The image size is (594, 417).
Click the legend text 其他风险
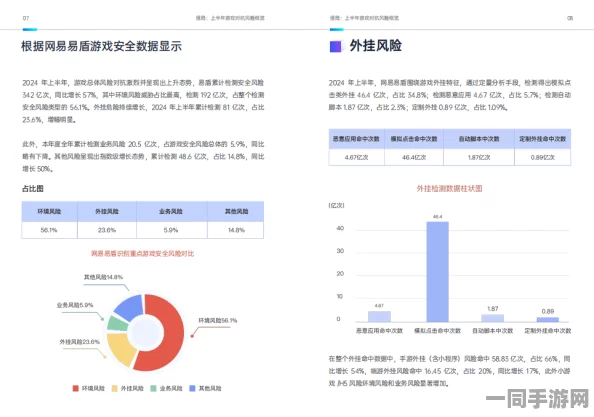(210, 388)
